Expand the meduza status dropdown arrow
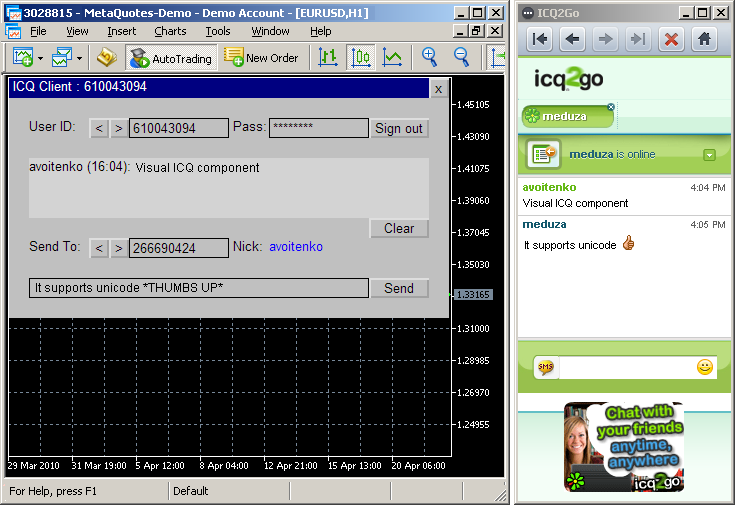 coord(709,155)
